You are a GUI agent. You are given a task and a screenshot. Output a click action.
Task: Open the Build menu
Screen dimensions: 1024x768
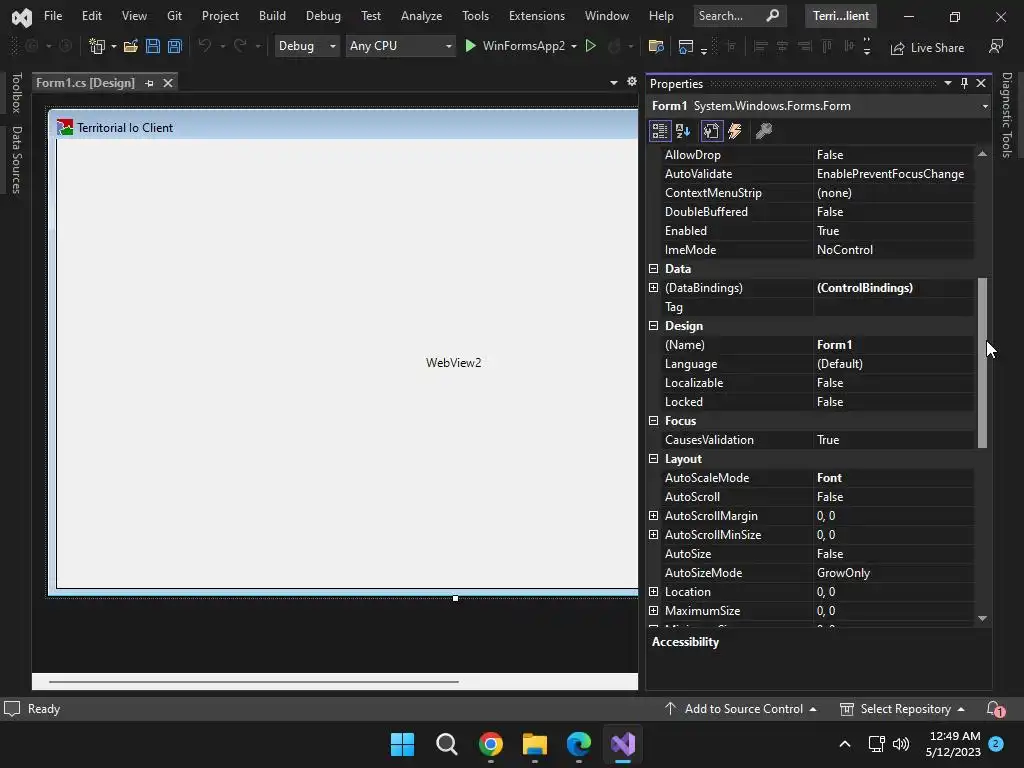coord(272,16)
